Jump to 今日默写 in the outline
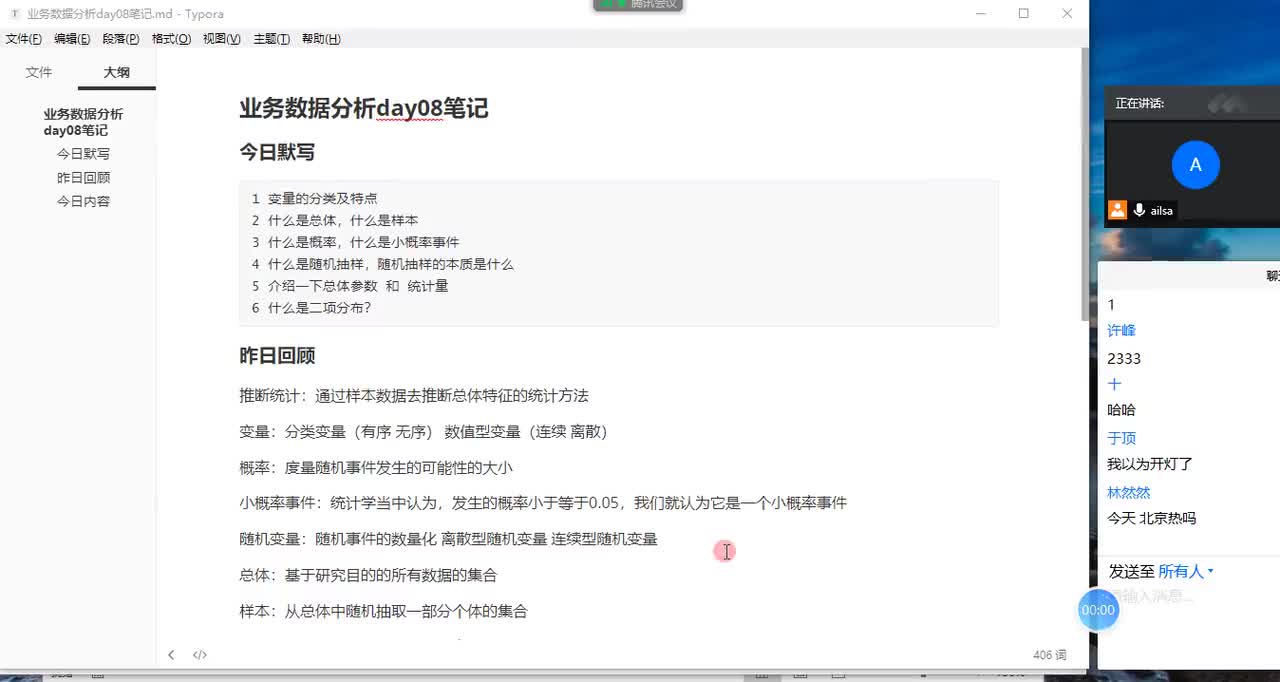Viewport: 1280px width, 682px height. (x=83, y=154)
